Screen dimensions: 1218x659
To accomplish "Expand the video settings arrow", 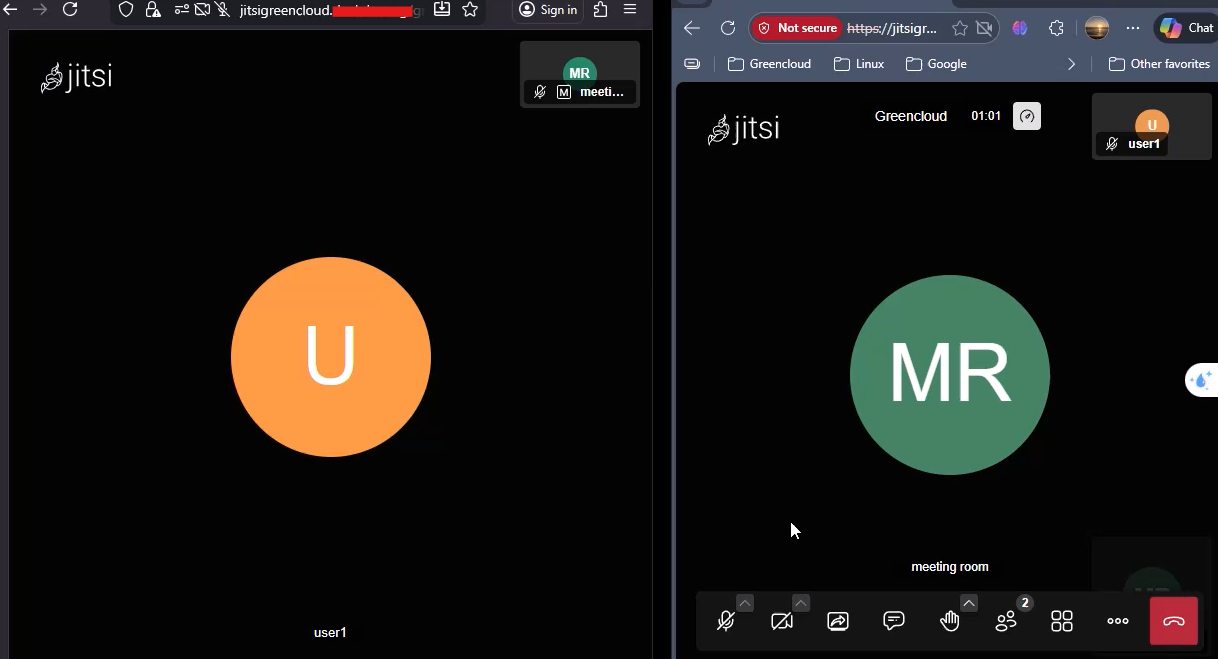I will tap(801, 602).
